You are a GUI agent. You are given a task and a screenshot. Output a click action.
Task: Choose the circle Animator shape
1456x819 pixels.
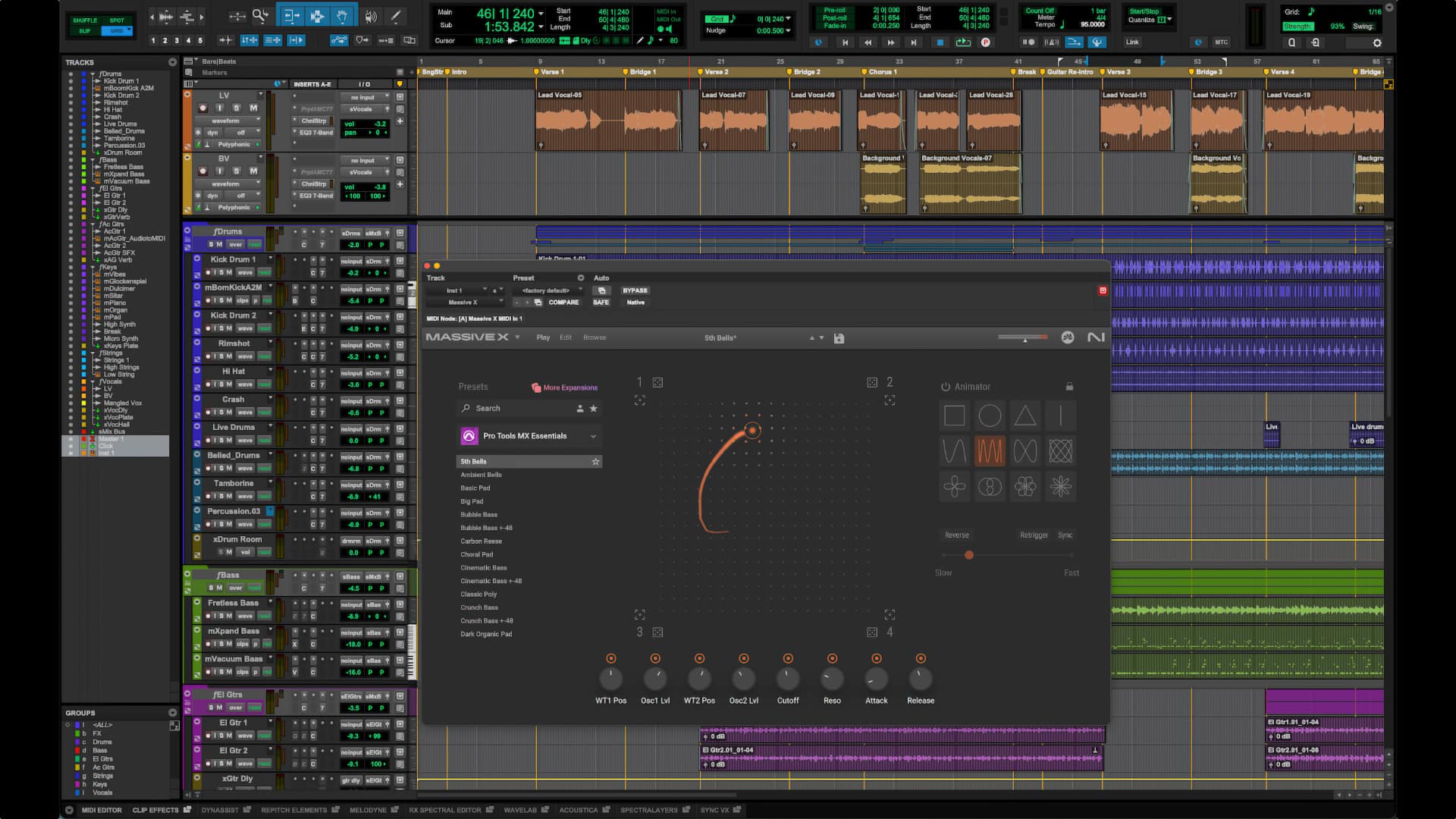tap(990, 416)
